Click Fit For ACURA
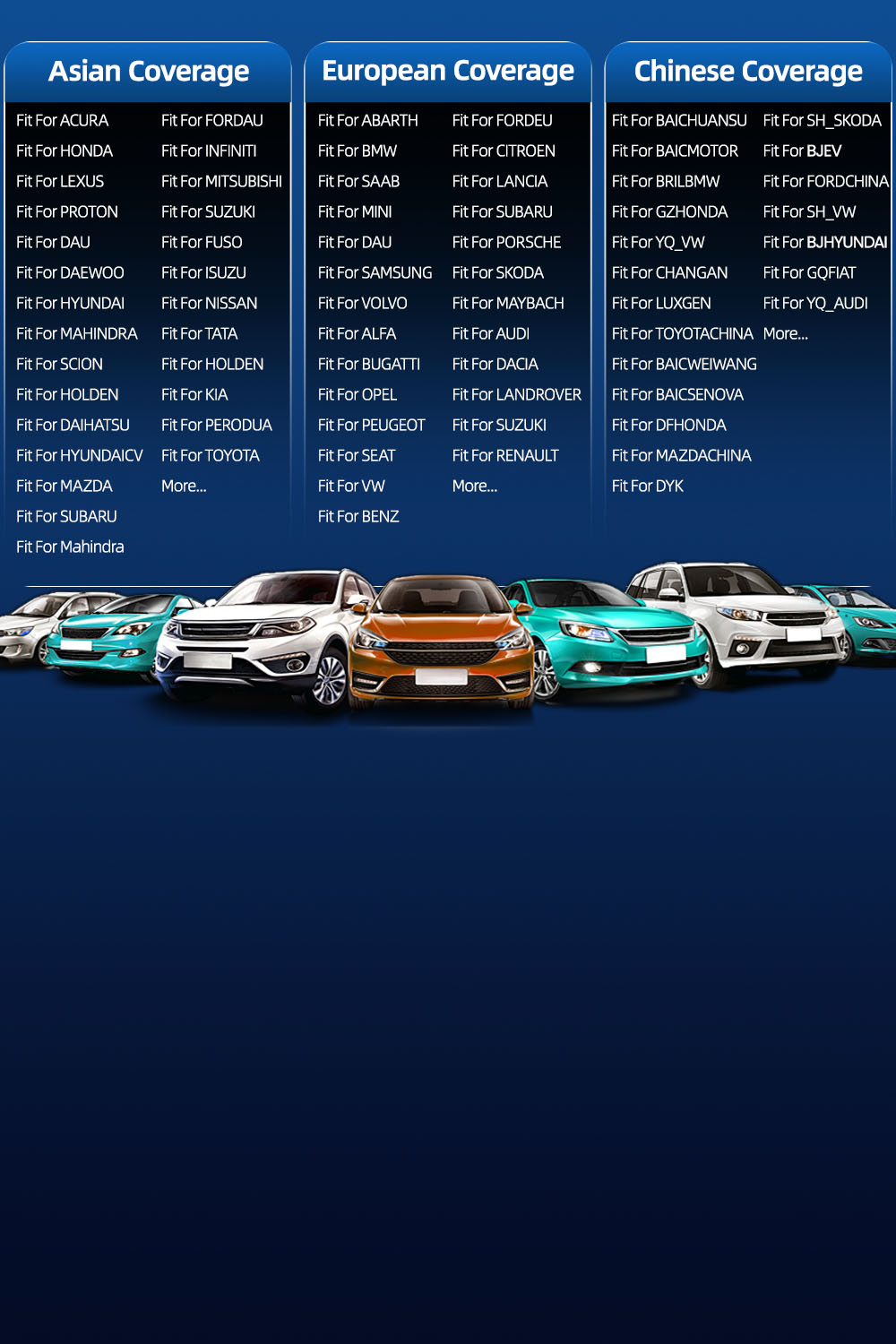896x1344 pixels. click(x=62, y=121)
